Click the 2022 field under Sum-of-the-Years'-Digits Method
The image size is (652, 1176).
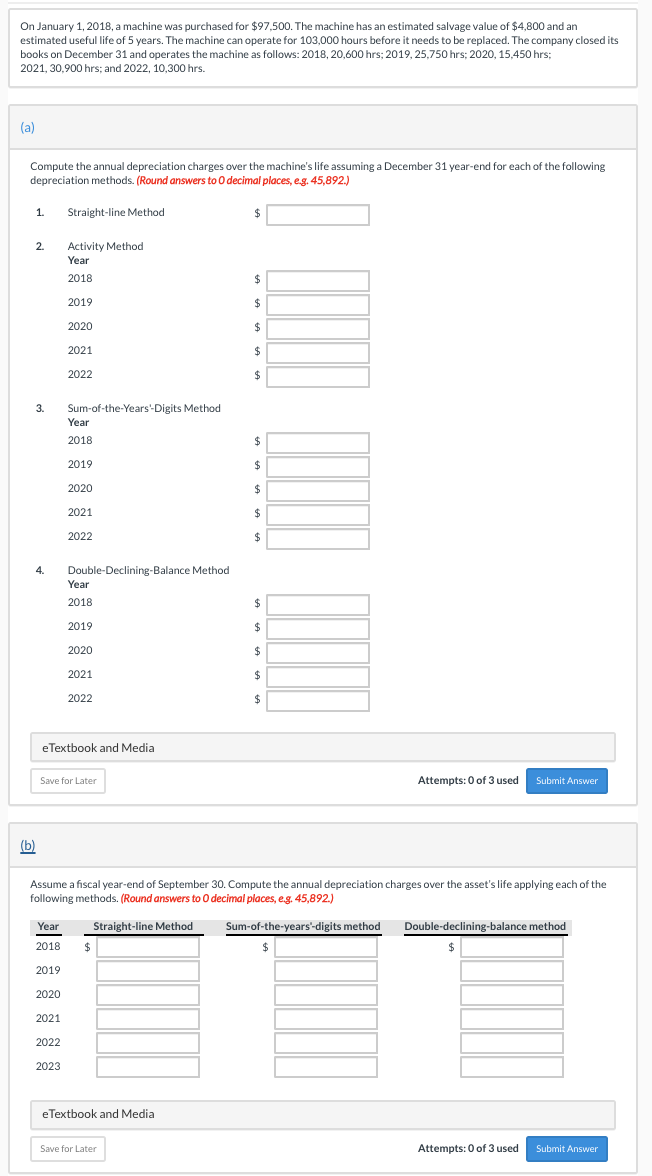pyautogui.click(x=317, y=538)
